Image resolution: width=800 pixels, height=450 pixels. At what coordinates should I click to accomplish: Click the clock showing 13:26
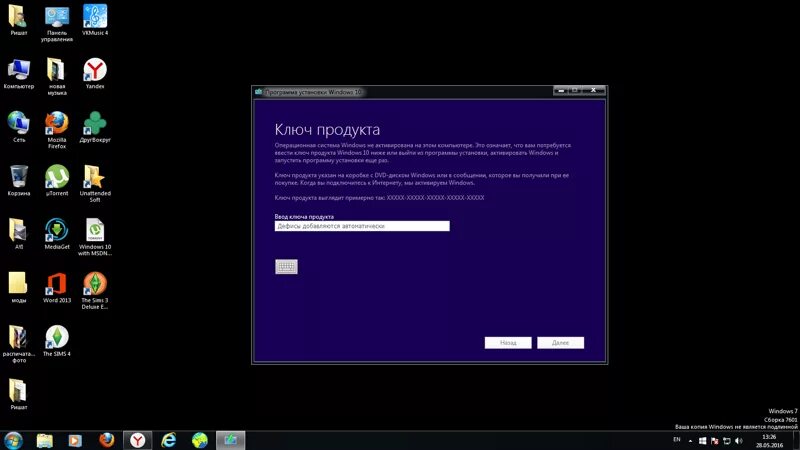click(x=768, y=441)
